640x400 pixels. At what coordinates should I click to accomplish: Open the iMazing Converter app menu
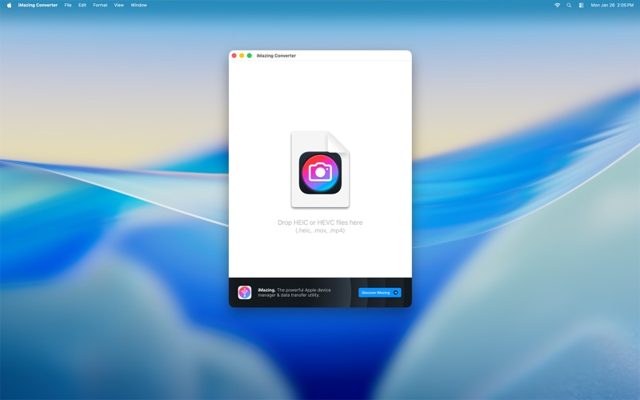click(38, 5)
